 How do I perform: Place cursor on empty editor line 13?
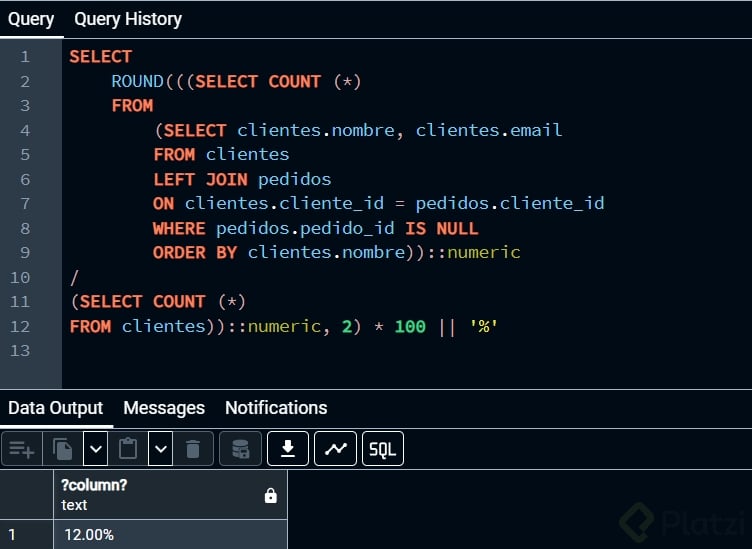(300, 350)
